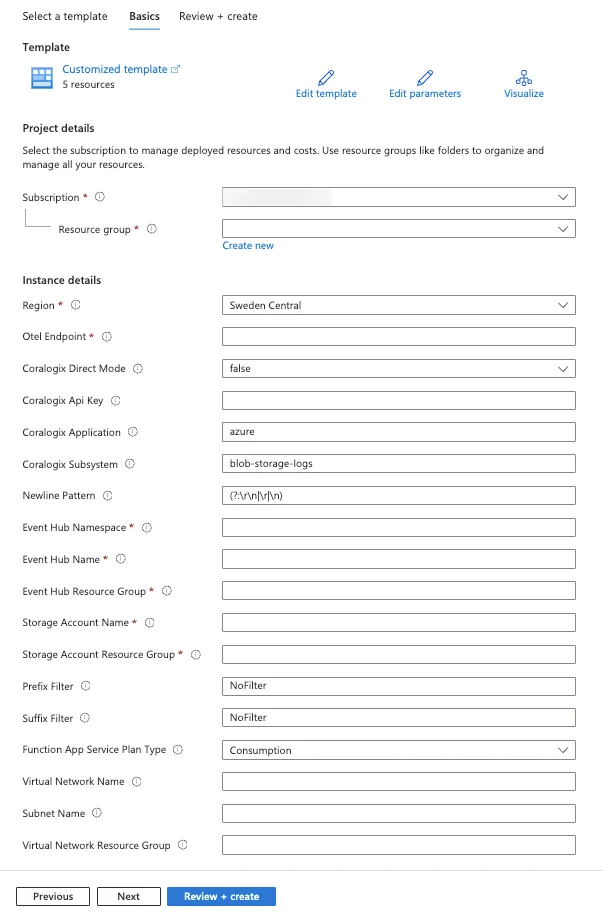Image resolution: width=603 pixels, height=920 pixels.
Task: Open the Region dropdown showing Sweden Central
Action: tap(399, 305)
